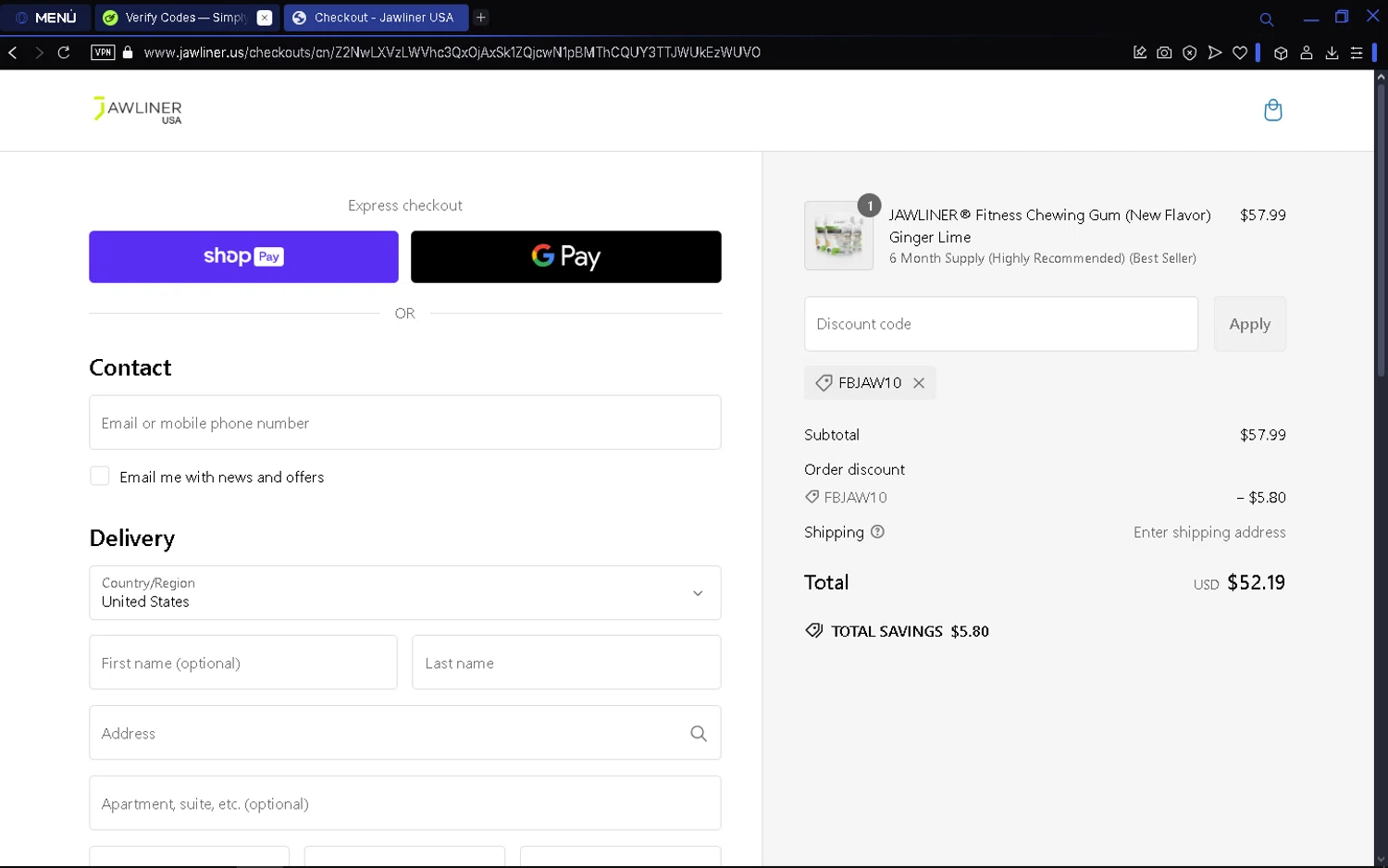This screenshot has height=868, width=1388.
Task: Close the Verify Codes tab
Action: (265, 18)
